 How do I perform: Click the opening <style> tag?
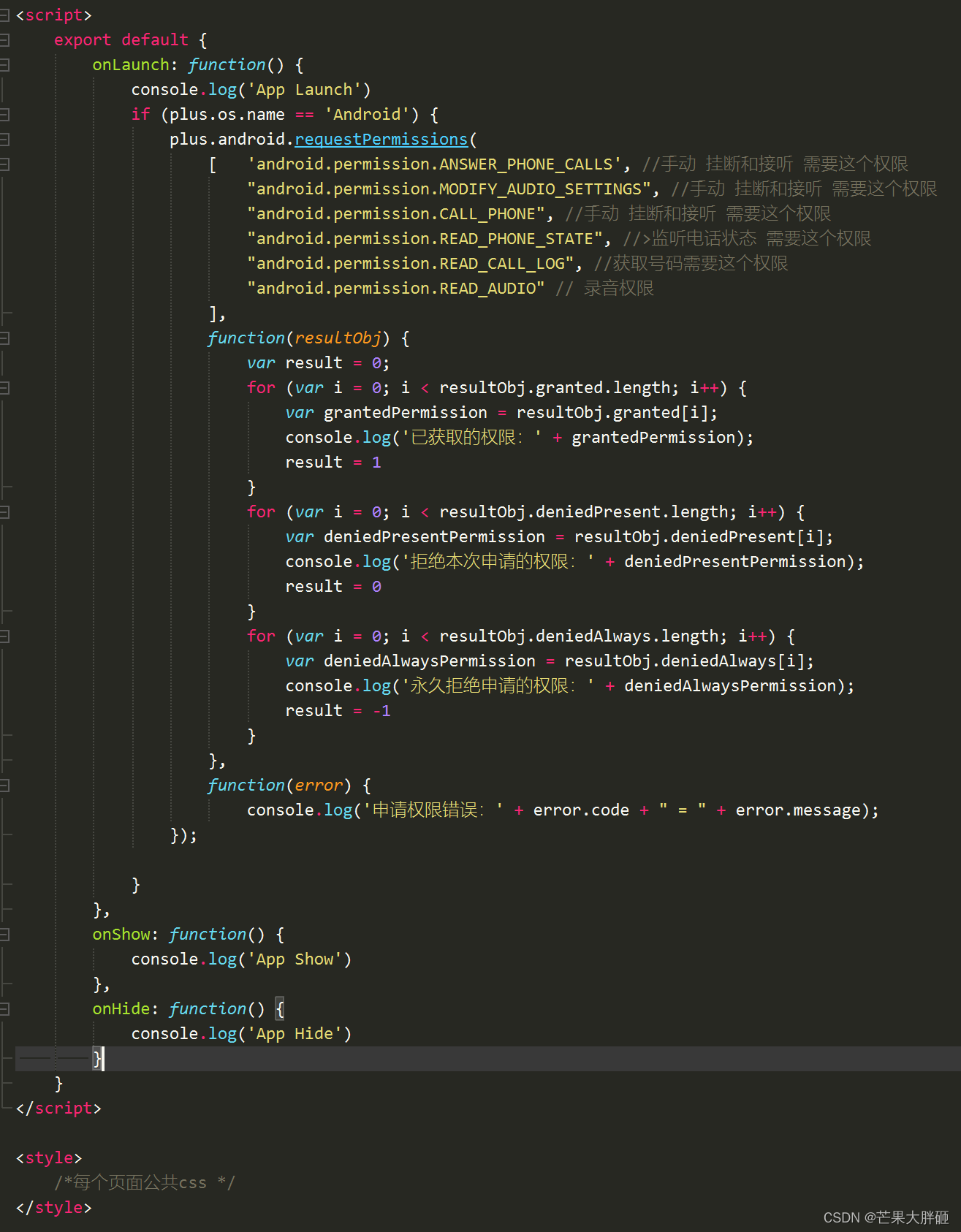click(x=49, y=1157)
